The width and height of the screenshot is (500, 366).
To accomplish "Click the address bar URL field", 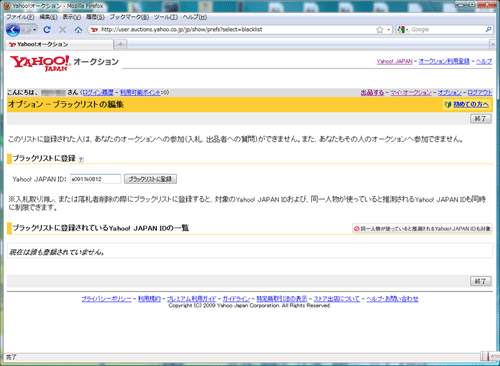I will 237,30.
